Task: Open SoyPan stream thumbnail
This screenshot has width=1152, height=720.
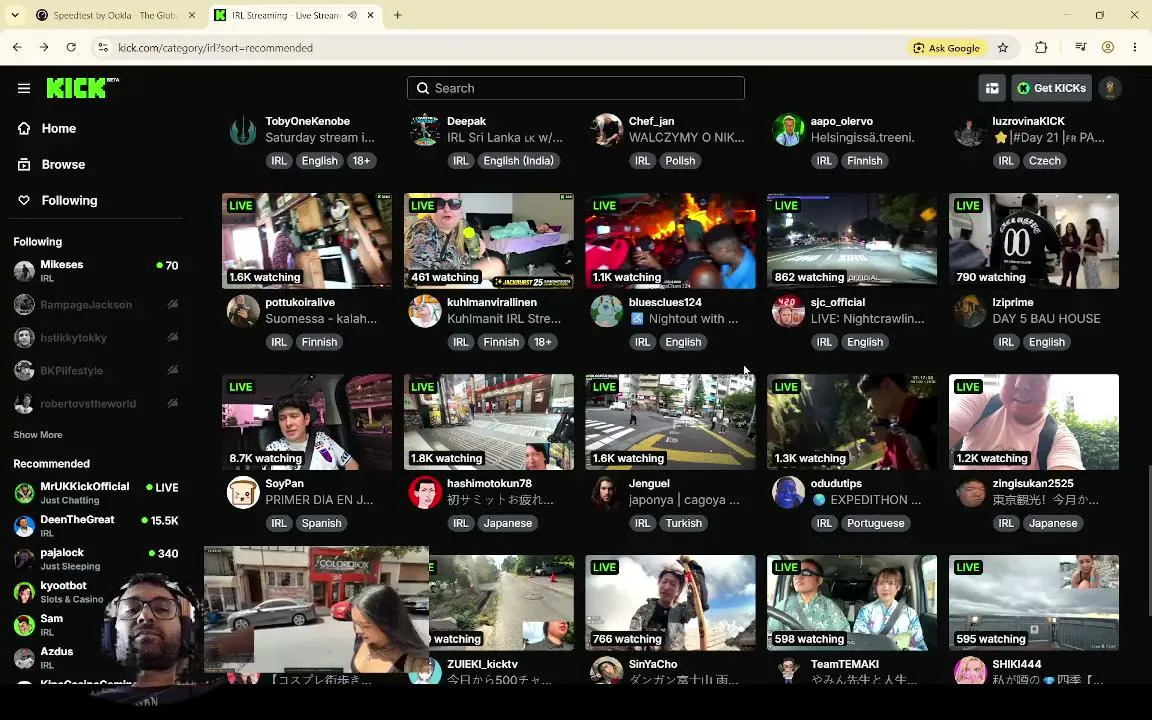Action: [x=307, y=422]
